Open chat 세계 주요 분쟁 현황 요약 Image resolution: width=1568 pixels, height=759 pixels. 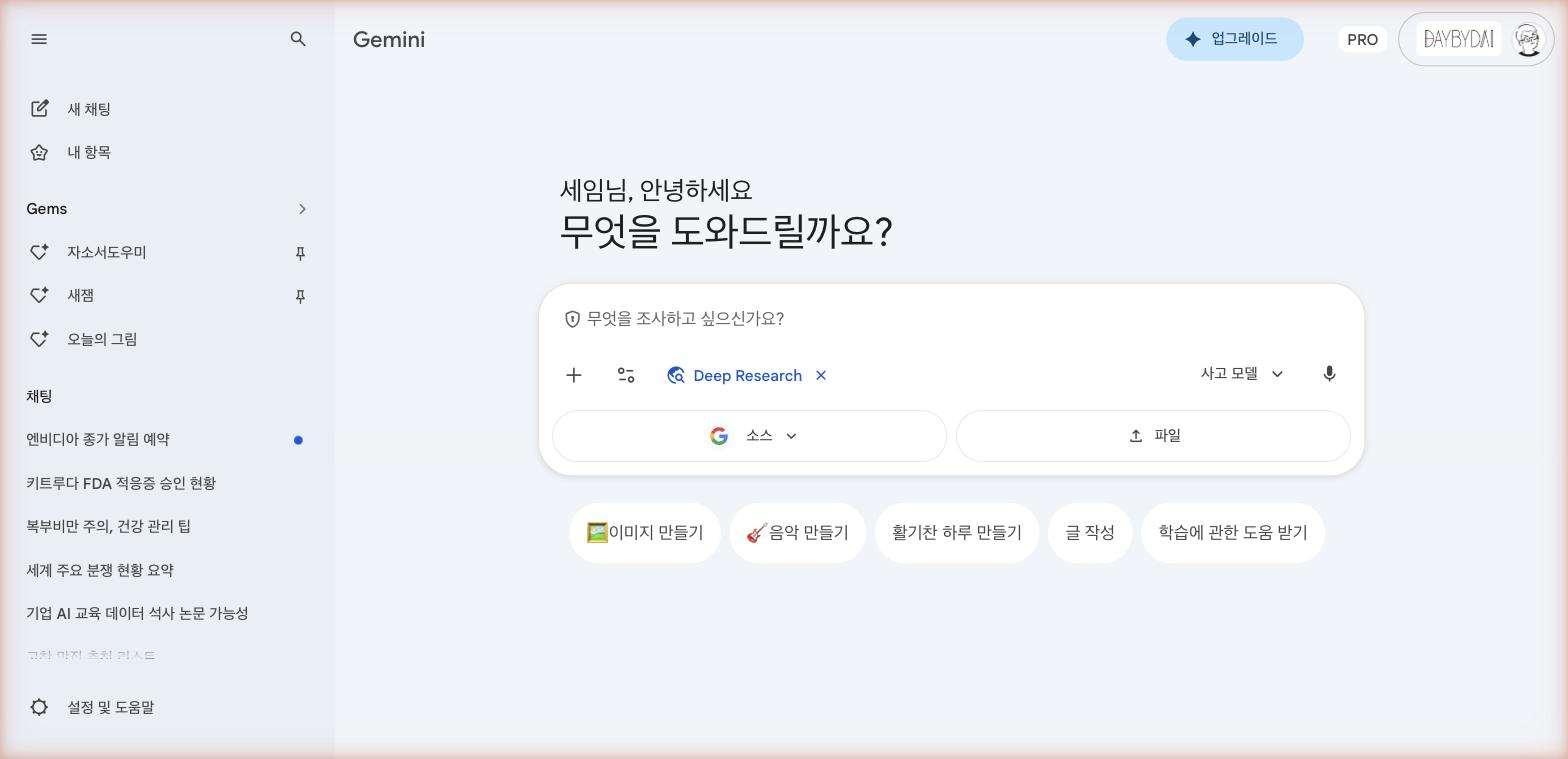pyautogui.click(x=100, y=571)
